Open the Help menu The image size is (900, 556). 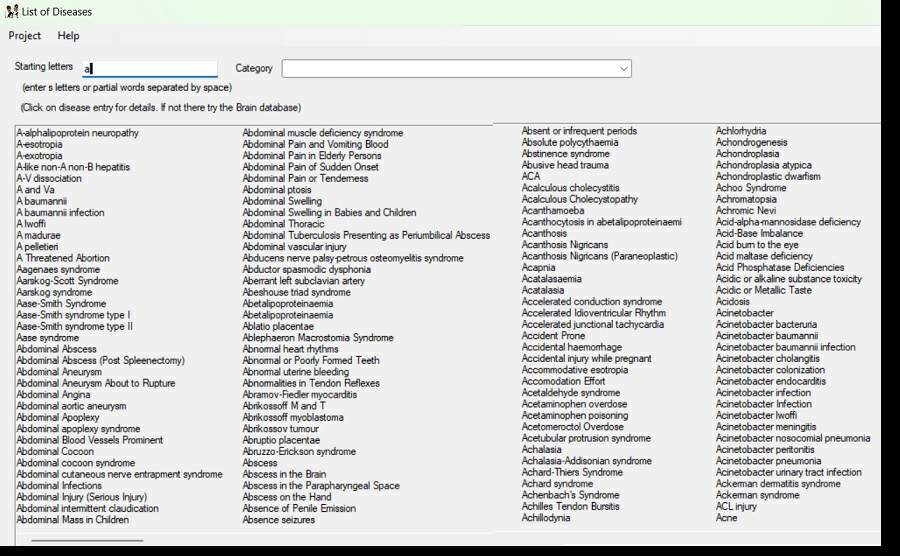click(x=68, y=36)
